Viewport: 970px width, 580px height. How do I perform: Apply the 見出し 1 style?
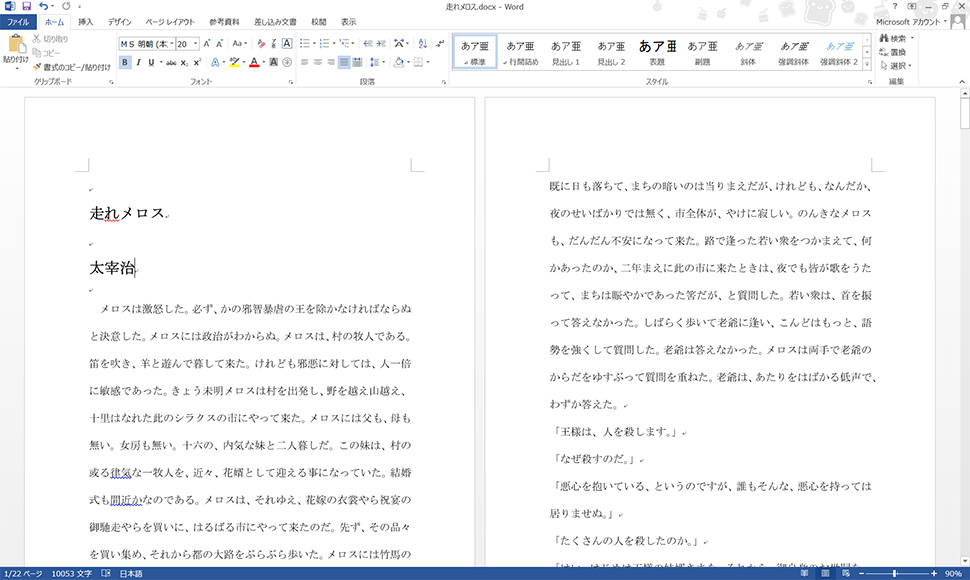[x=566, y=53]
